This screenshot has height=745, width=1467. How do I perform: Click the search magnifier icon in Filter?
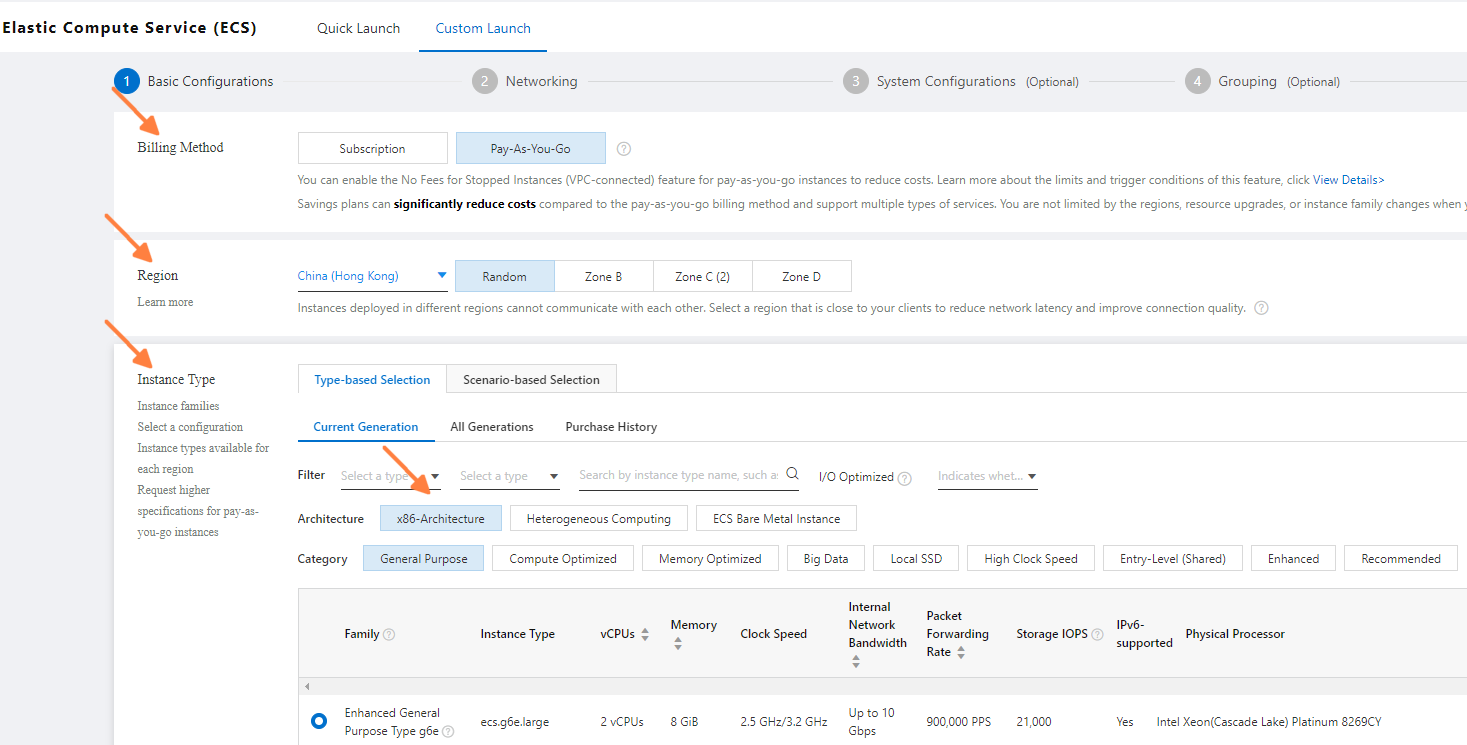click(x=792, y=474)
